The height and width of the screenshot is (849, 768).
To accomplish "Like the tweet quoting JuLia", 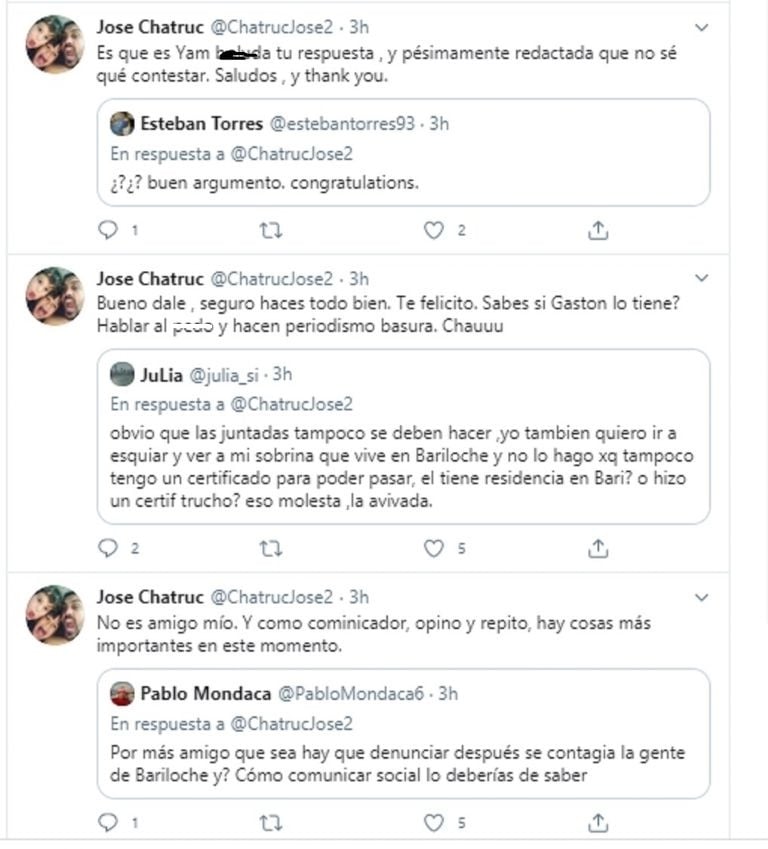I will click(433, 548).
